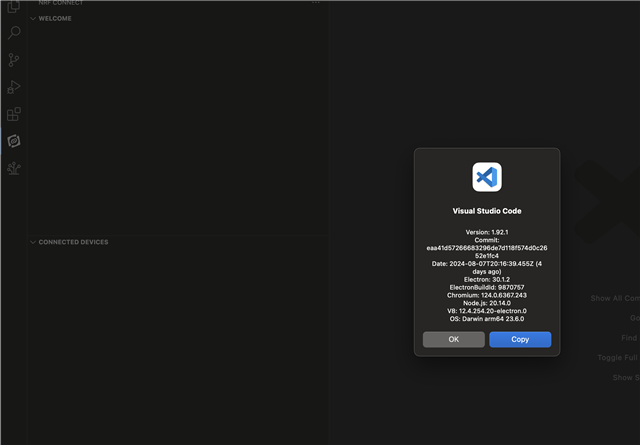The height and width of the screenshot is (445, 640).
Task: Click the Chromium: 124.0.6367.243 line
Action: coord(487,295)
